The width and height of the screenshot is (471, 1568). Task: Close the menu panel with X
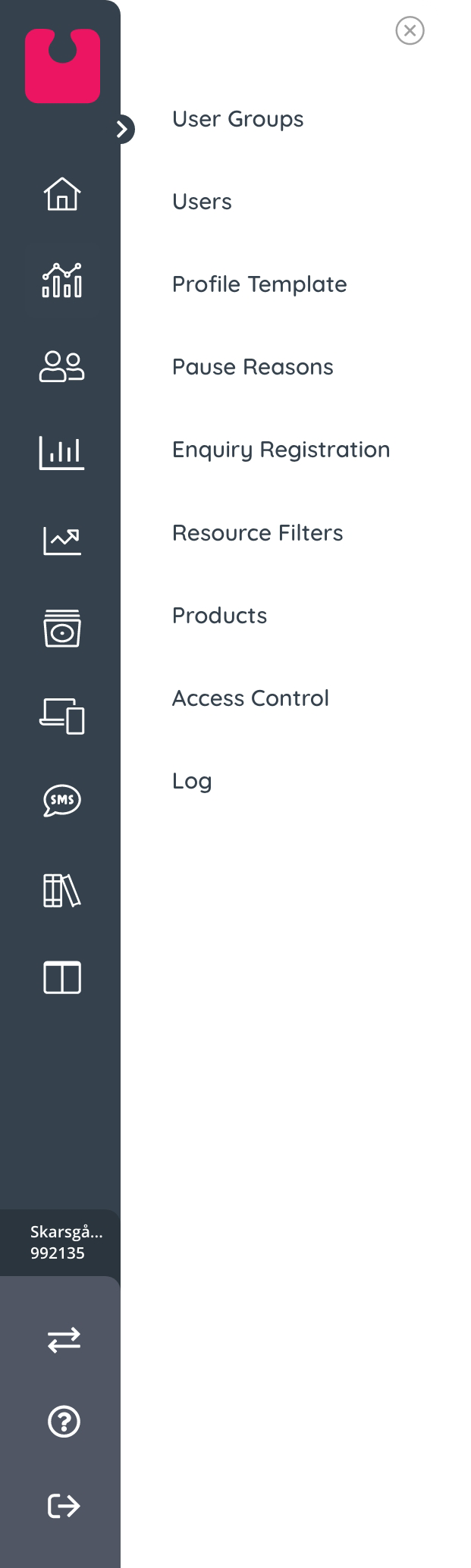click(410, 30)
